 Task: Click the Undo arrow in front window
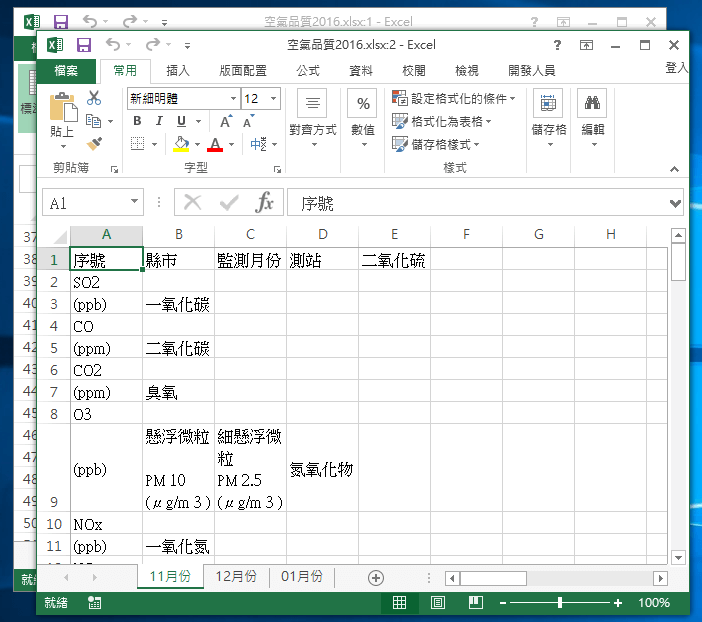click(113, 44)
